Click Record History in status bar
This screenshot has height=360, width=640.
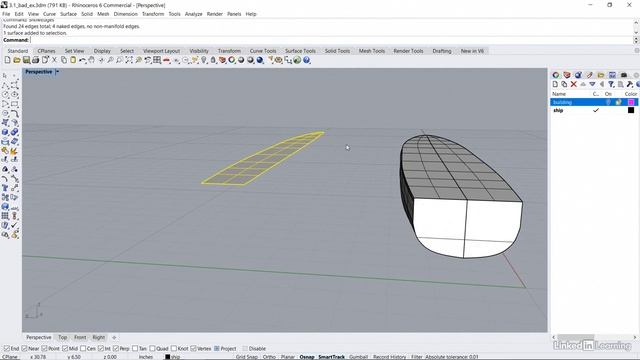coord(389,357)
